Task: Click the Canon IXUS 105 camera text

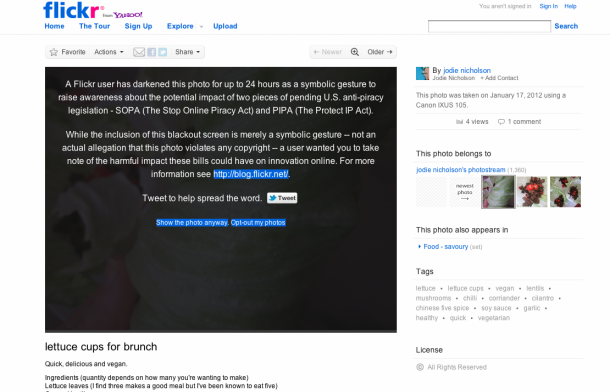Action: [x=442, y=105]
